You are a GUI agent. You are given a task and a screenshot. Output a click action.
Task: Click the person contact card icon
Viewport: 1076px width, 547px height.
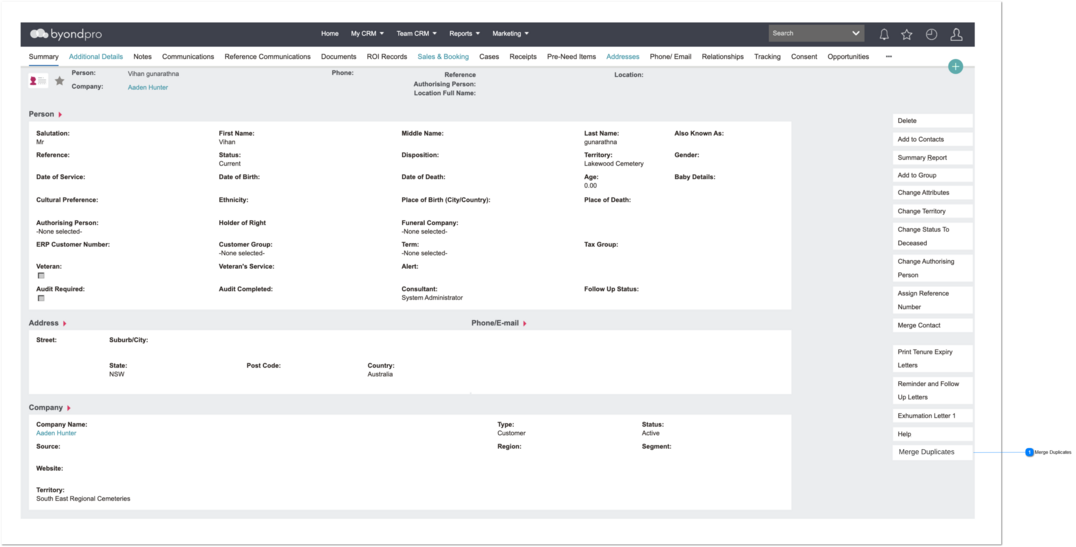(38, 81)
